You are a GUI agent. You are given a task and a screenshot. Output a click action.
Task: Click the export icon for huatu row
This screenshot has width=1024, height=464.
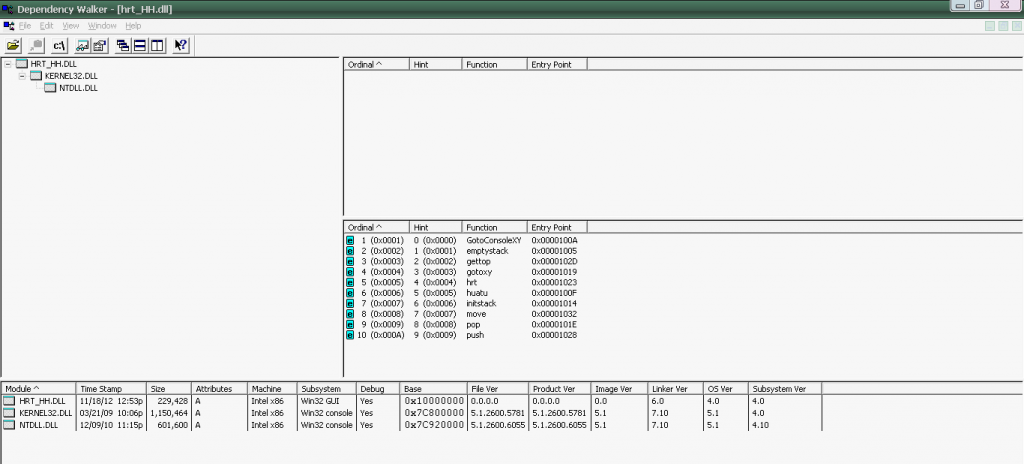point(350,293)
